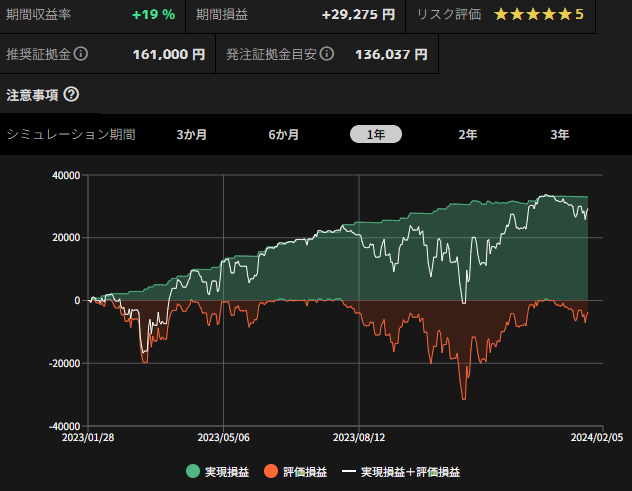The height and width of the screenshot is (491, 632).
Task: Click the 2023/08/12 x-axis date label
Action: (x=359, y=437)
